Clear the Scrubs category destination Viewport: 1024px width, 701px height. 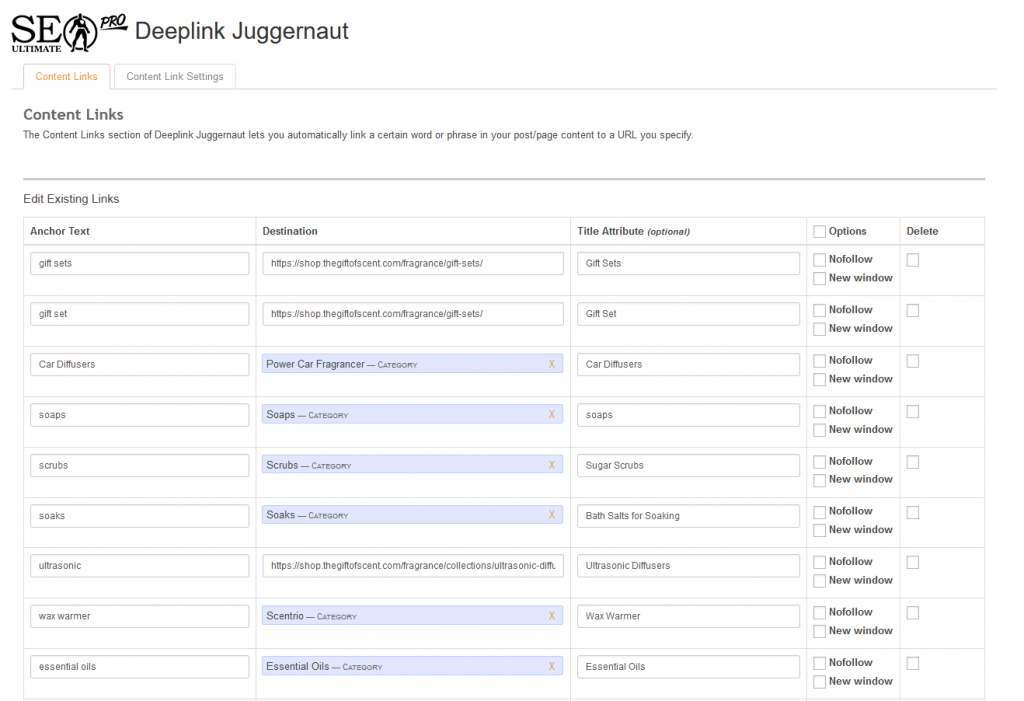(x=551, y=465)
